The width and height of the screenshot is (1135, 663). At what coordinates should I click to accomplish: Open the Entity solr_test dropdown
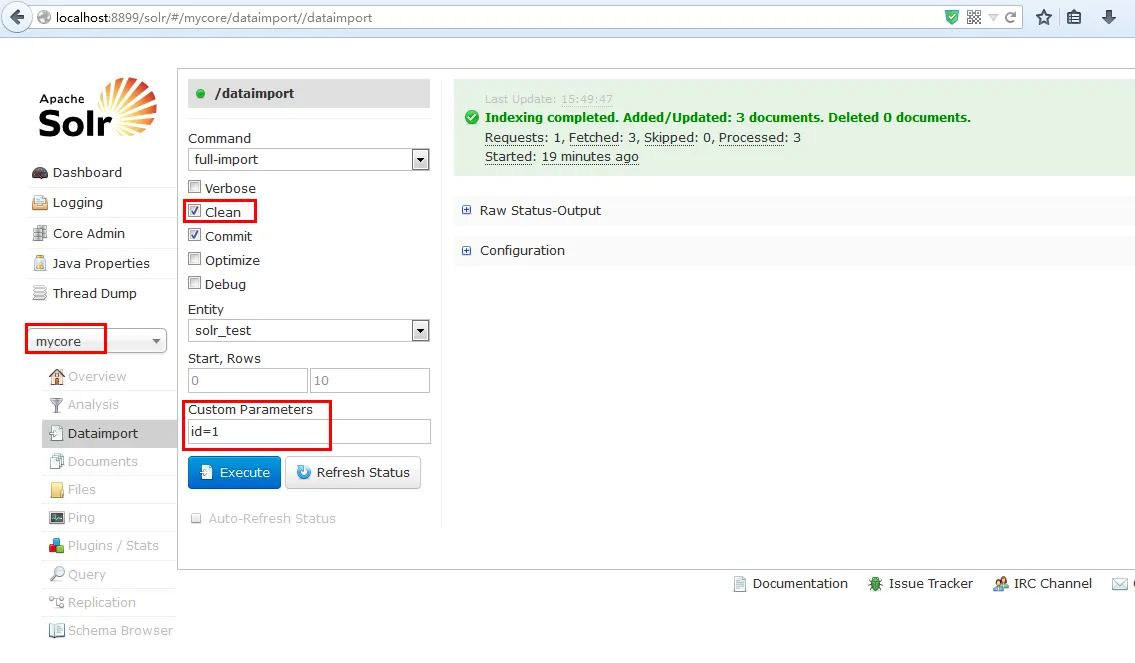(308, 330)
